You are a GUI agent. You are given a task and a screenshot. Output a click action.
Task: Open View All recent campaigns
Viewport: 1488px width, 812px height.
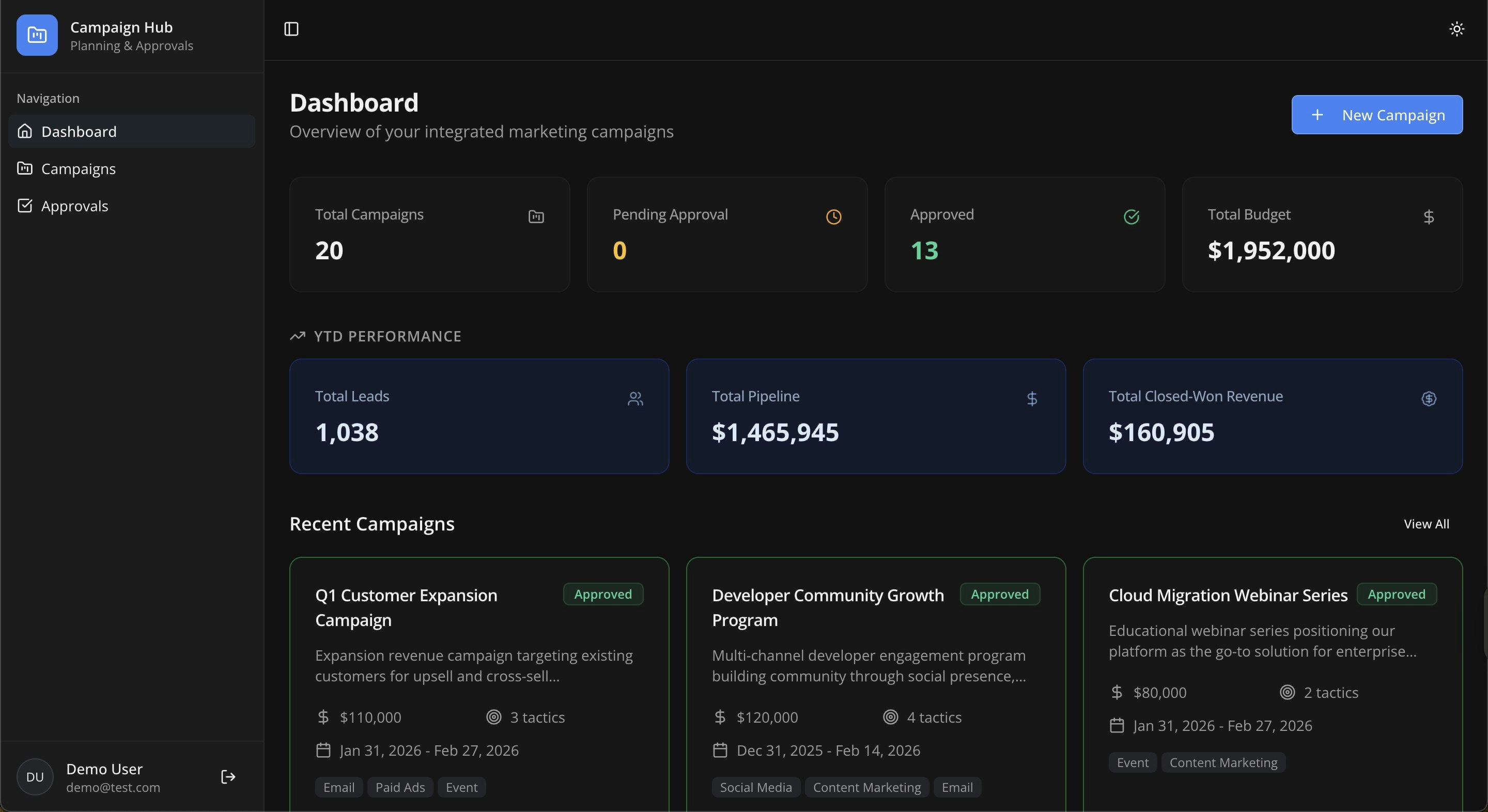pyautogui.click(x=1425, y=524)
